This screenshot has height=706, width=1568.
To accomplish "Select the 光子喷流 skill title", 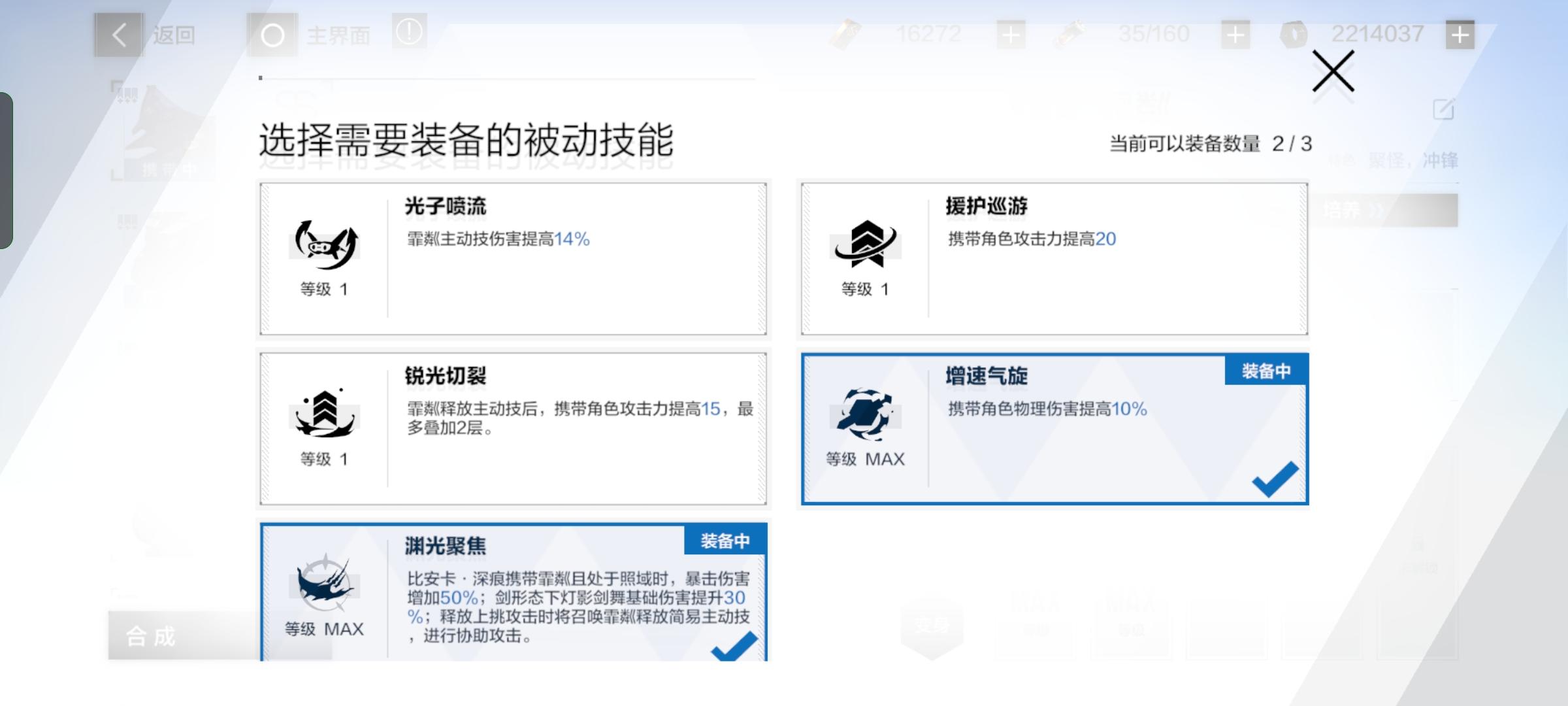I will tap(446, 207).
